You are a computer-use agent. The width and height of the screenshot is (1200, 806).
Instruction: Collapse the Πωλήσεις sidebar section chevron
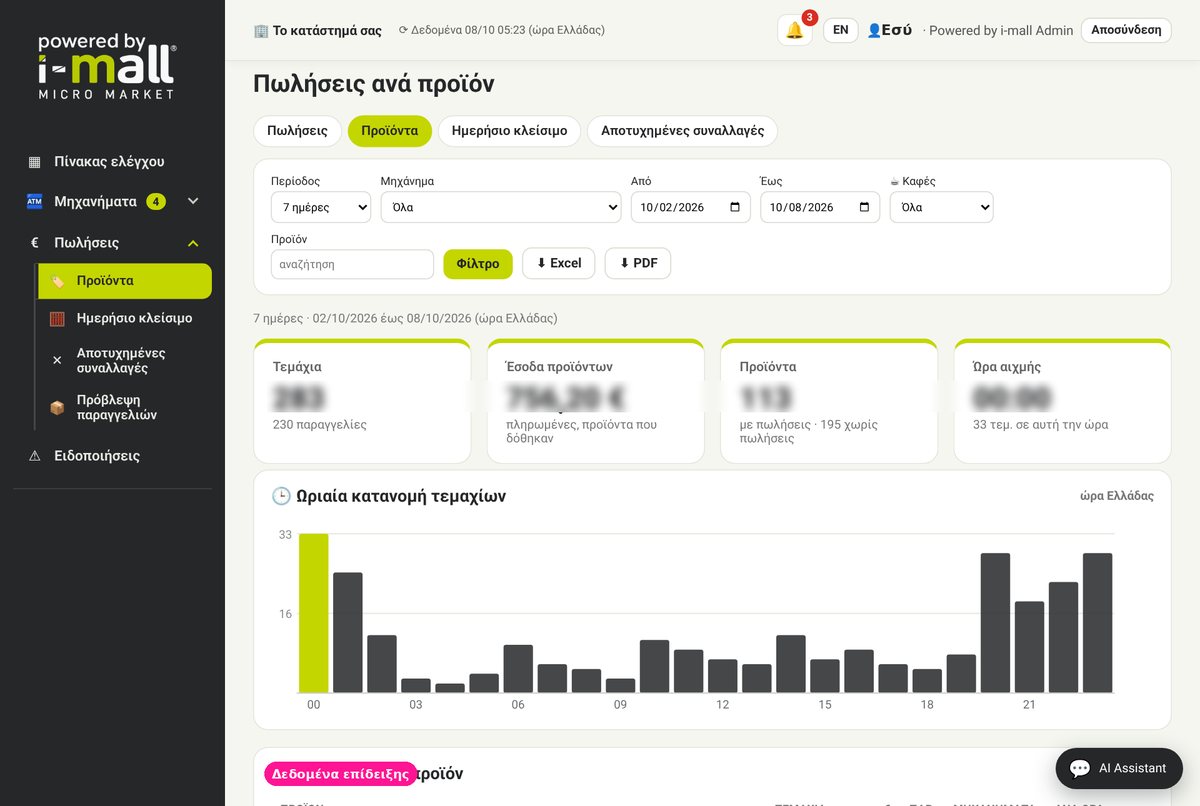pyautogui.click(x=193, y=243)
